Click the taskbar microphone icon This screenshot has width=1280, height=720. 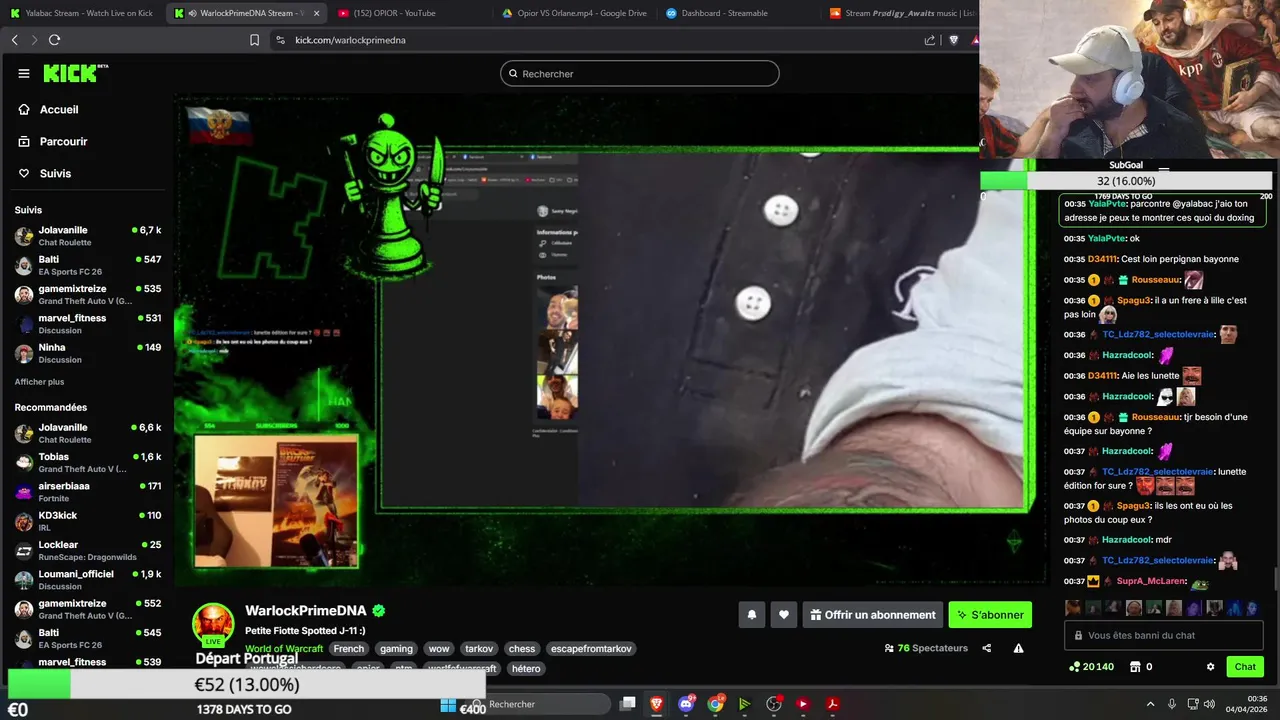(x=1172, y=704)
